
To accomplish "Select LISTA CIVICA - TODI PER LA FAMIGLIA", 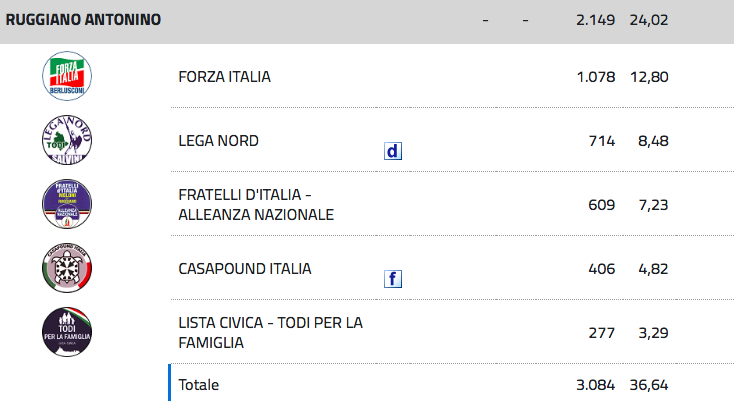I will click(271, 333).
